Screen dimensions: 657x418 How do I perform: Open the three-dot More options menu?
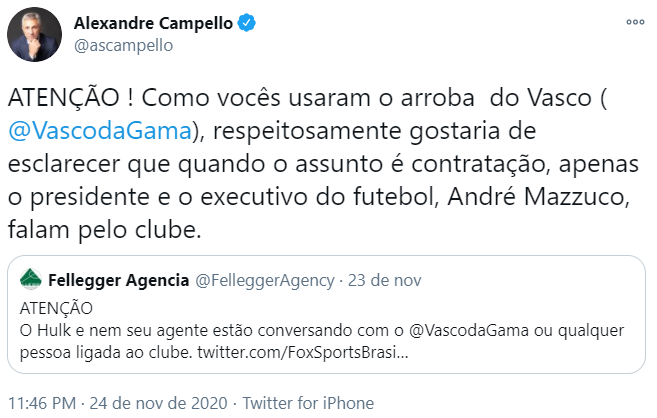[634, 21]
